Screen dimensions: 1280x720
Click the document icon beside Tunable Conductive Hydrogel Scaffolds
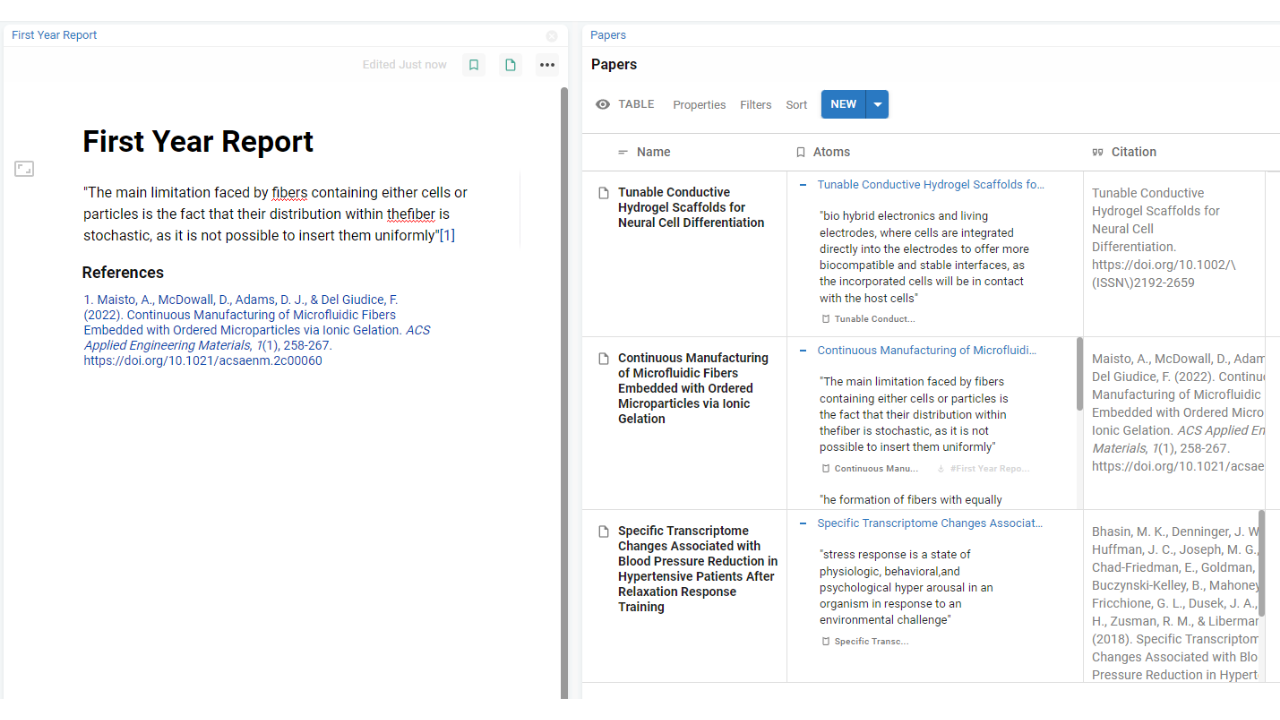(602, 192)
